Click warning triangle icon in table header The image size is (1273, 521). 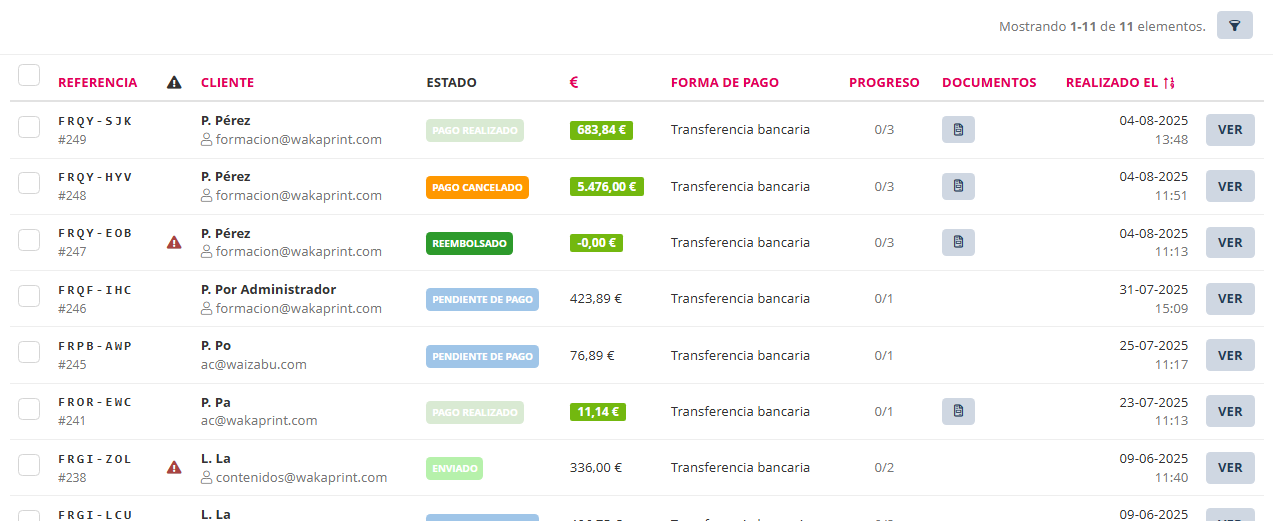tap(174, 83)
